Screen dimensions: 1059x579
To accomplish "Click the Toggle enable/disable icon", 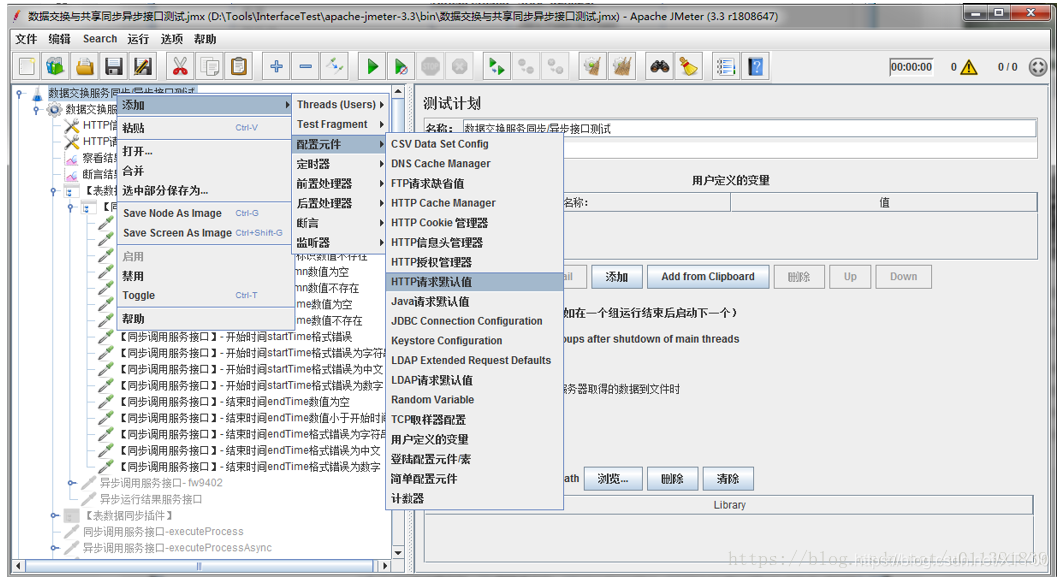I will 334,66.
